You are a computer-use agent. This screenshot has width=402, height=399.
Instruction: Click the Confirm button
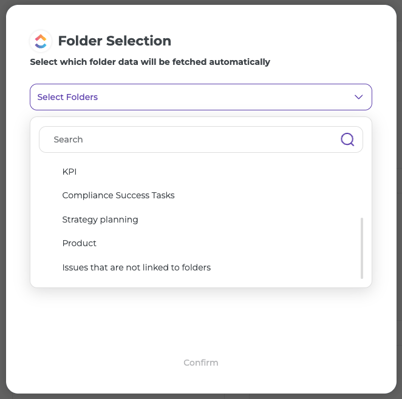tap(201, 363)
